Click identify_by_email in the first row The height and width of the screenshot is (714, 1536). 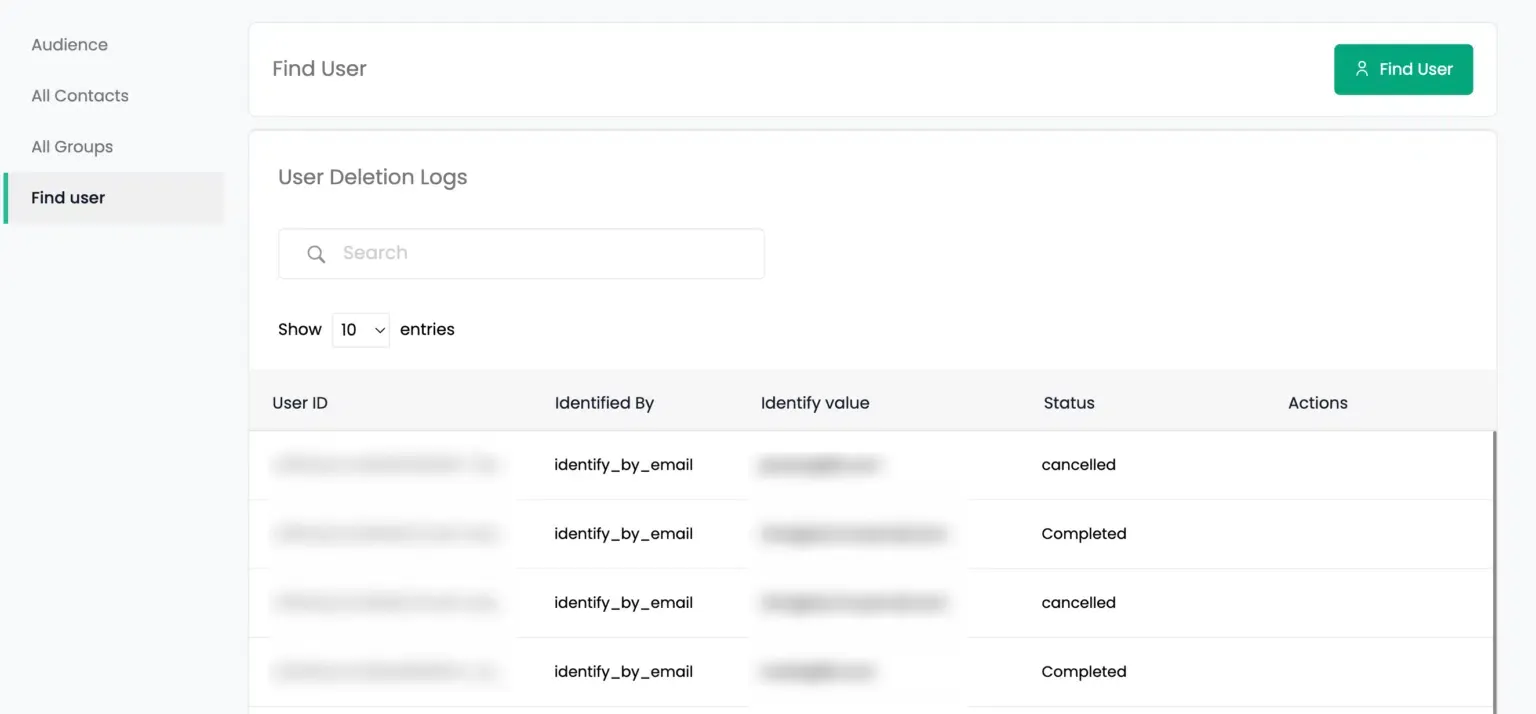[624, 465]
